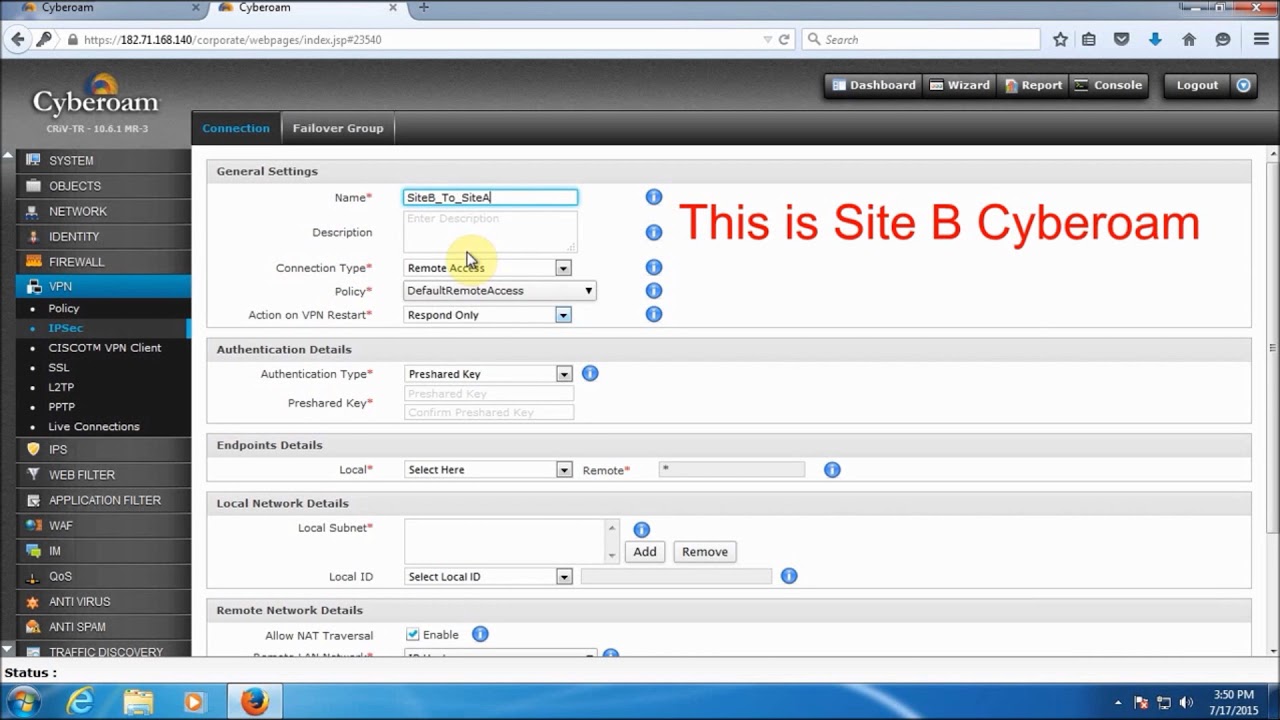This screenshot has width=1280, height=720.
Task: Click Add button for Local Subnet
Action: (645, 552)
